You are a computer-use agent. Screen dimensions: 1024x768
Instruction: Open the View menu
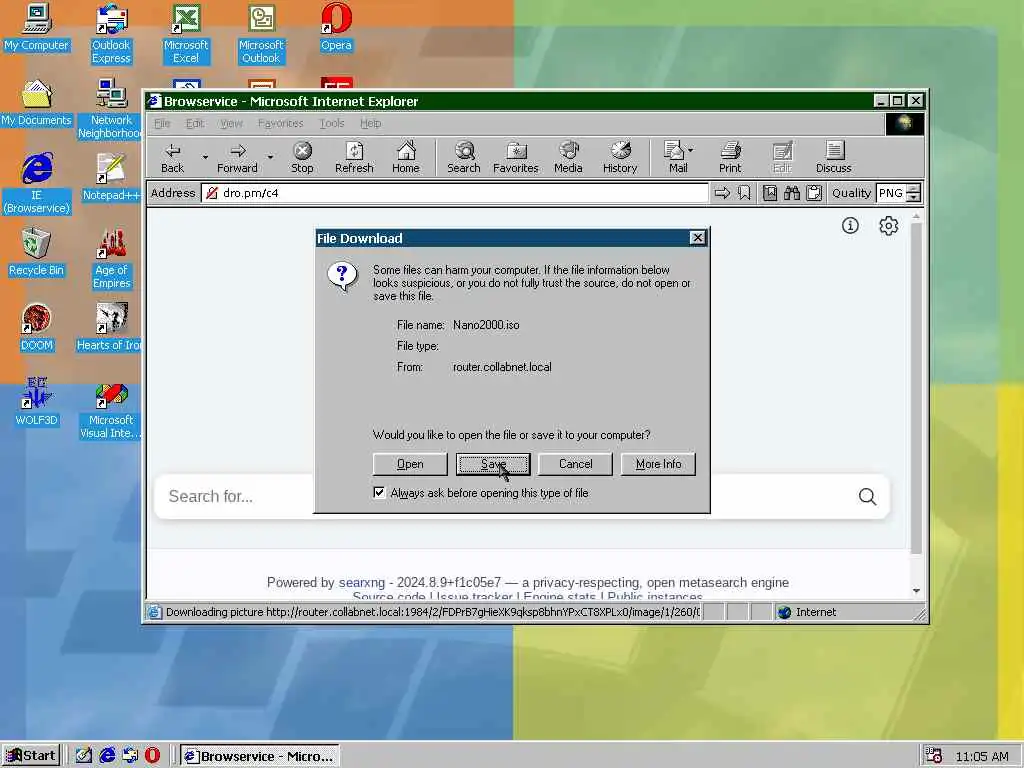coord(231,123)
